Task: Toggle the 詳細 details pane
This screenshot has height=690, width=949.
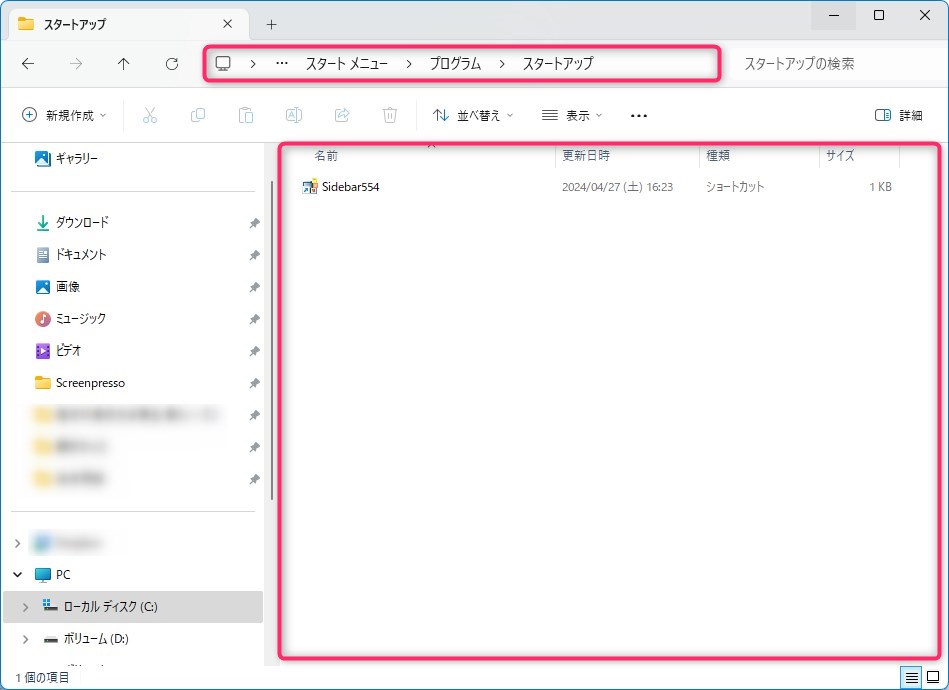Action: coord(898,115)
